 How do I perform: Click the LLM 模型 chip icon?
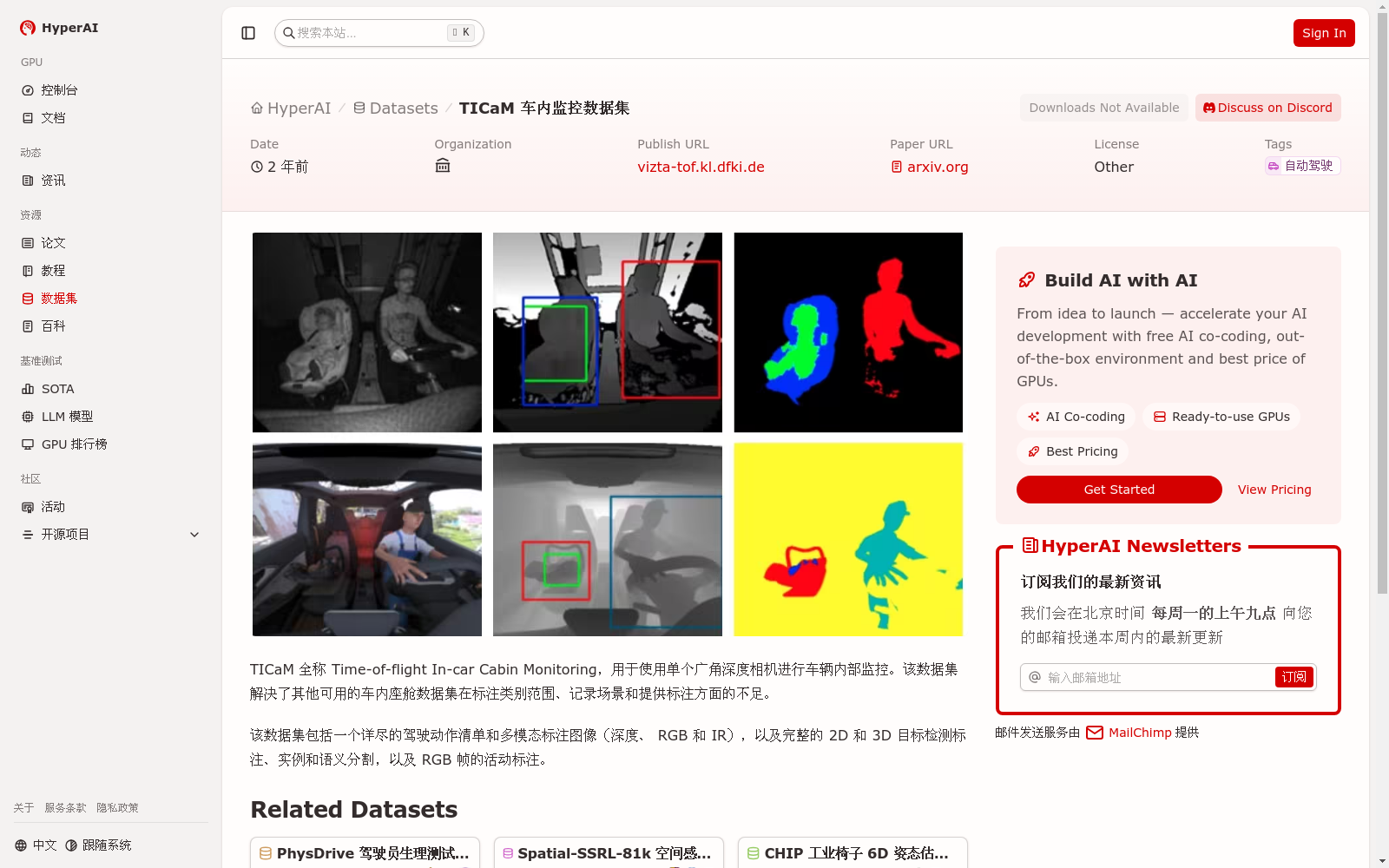[28, 417]
